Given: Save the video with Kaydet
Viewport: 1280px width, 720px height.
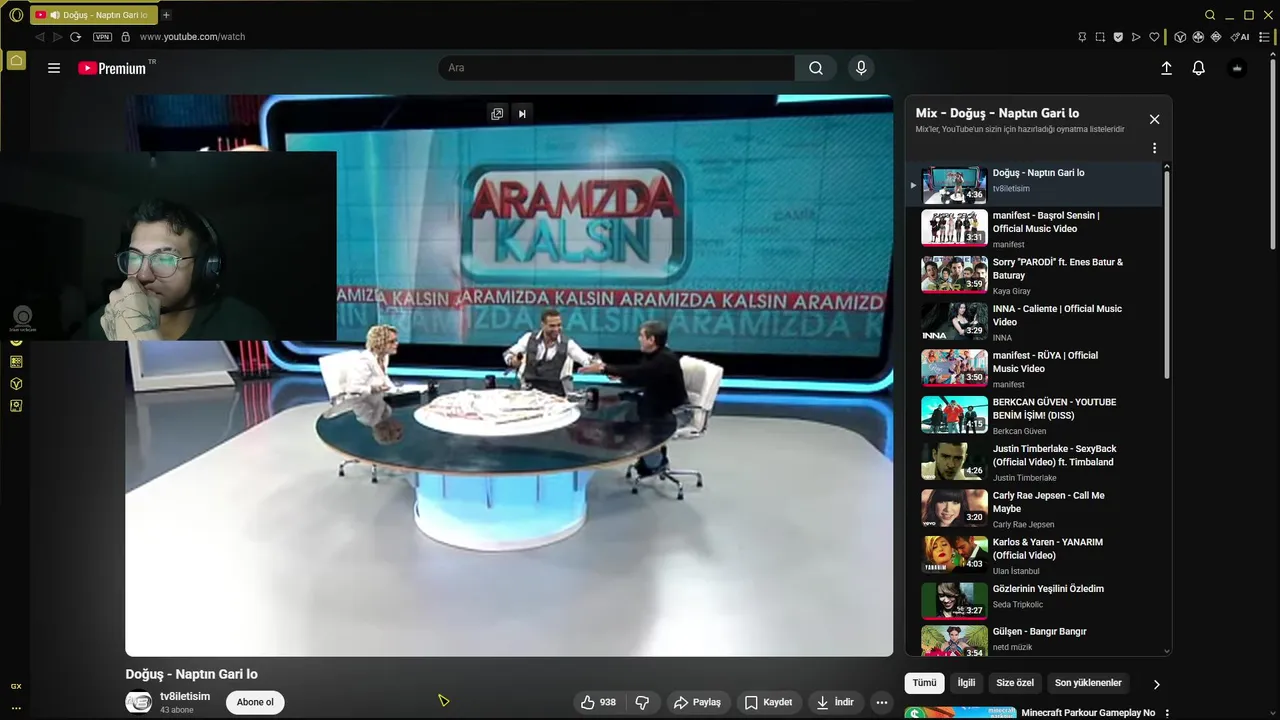Looking at the screenshot, I should point(768,702).
